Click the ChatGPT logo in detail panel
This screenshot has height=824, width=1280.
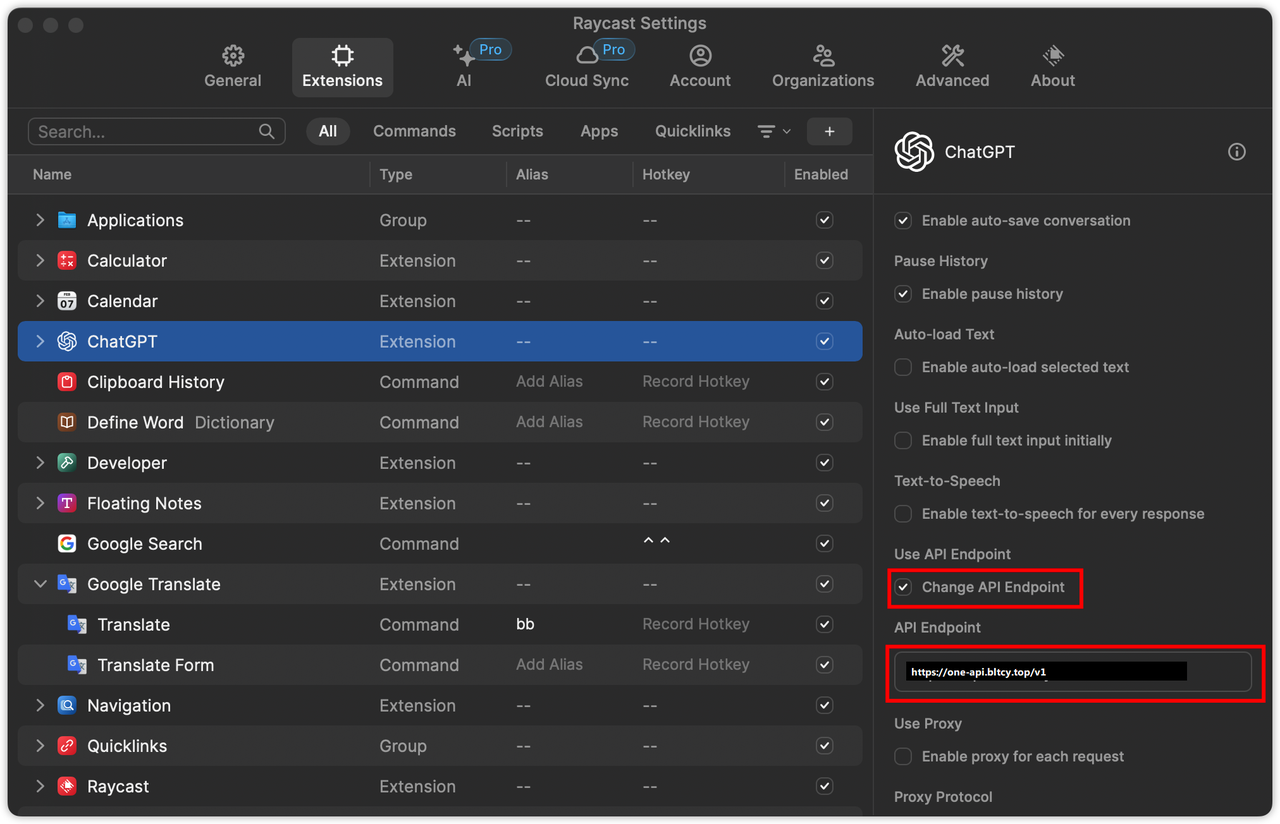coord(914,152)
